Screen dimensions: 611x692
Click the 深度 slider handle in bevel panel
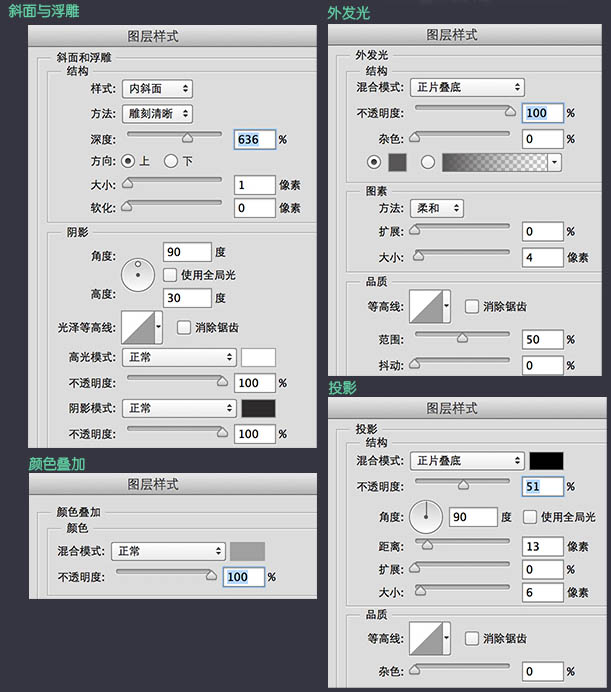pos(188,138)
